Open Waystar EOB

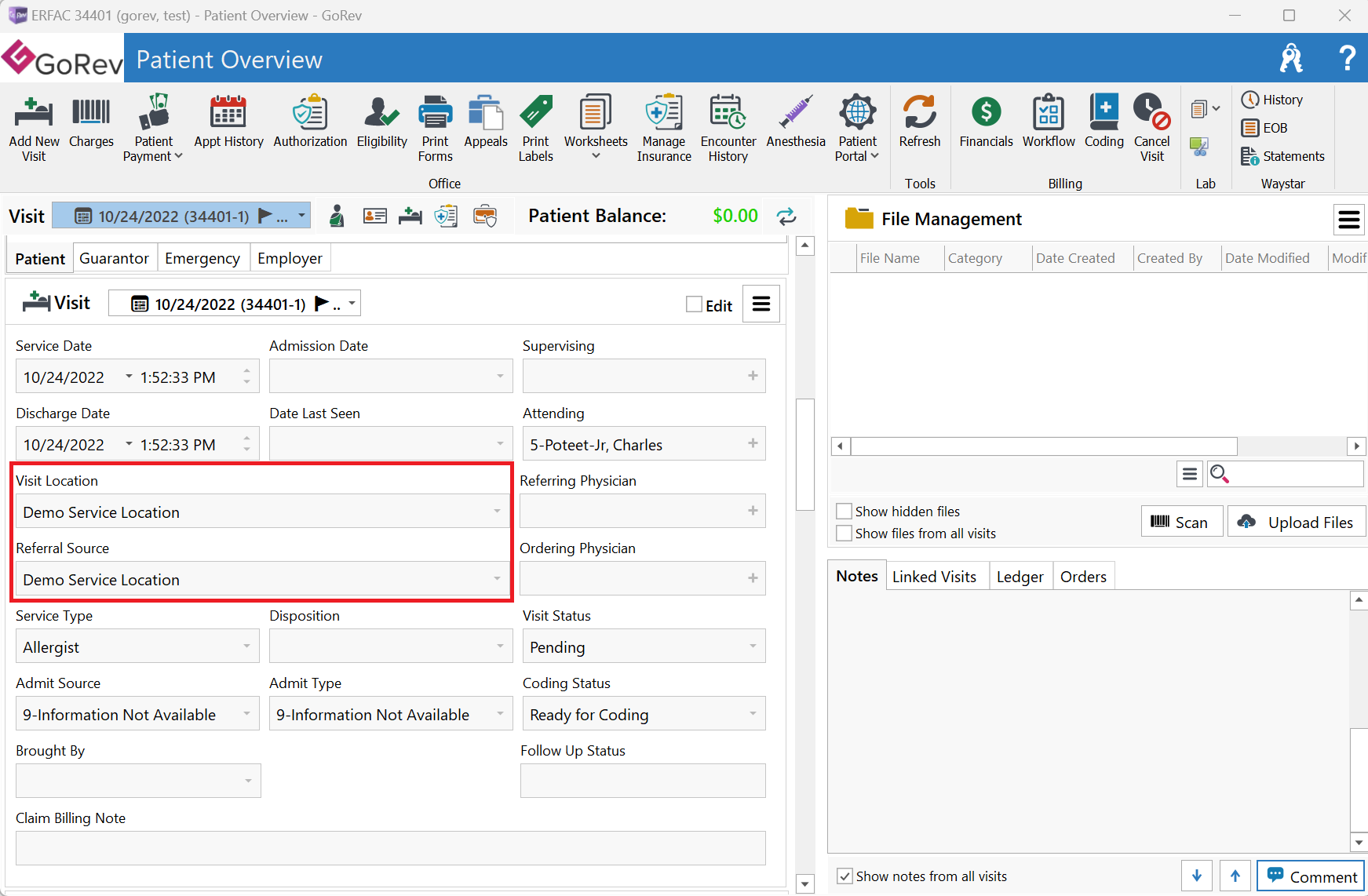pos(1264,128)
